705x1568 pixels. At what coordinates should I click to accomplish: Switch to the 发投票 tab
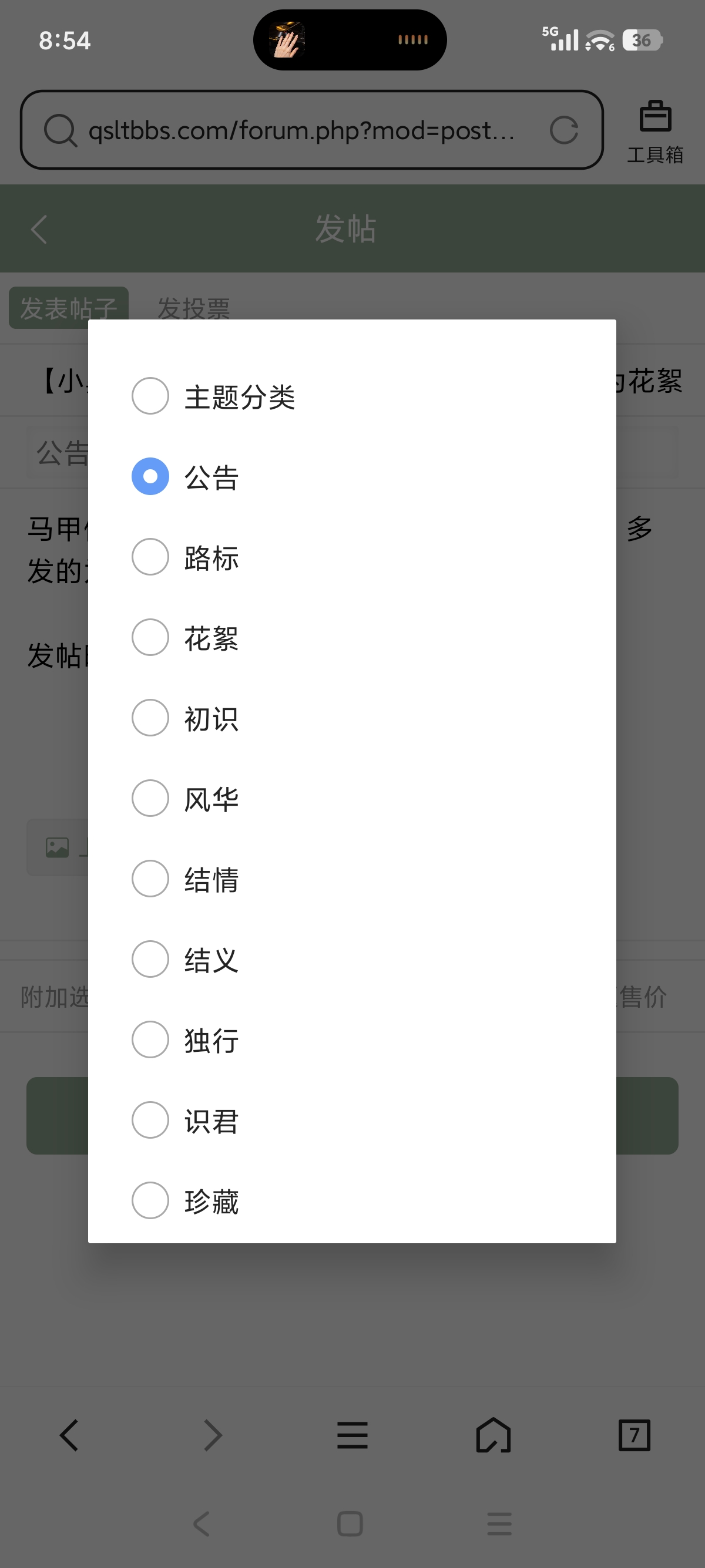pyautogui.click(x=194, y=310)
